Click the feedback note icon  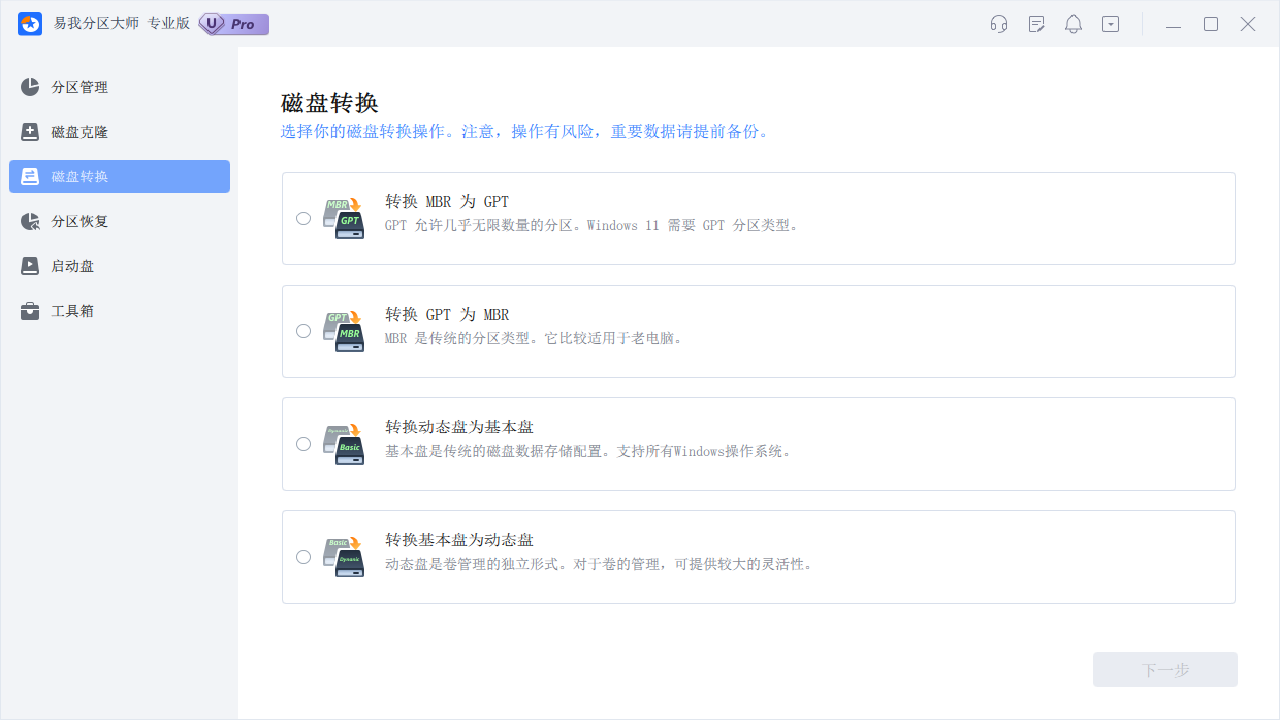tap(1036, 24)
